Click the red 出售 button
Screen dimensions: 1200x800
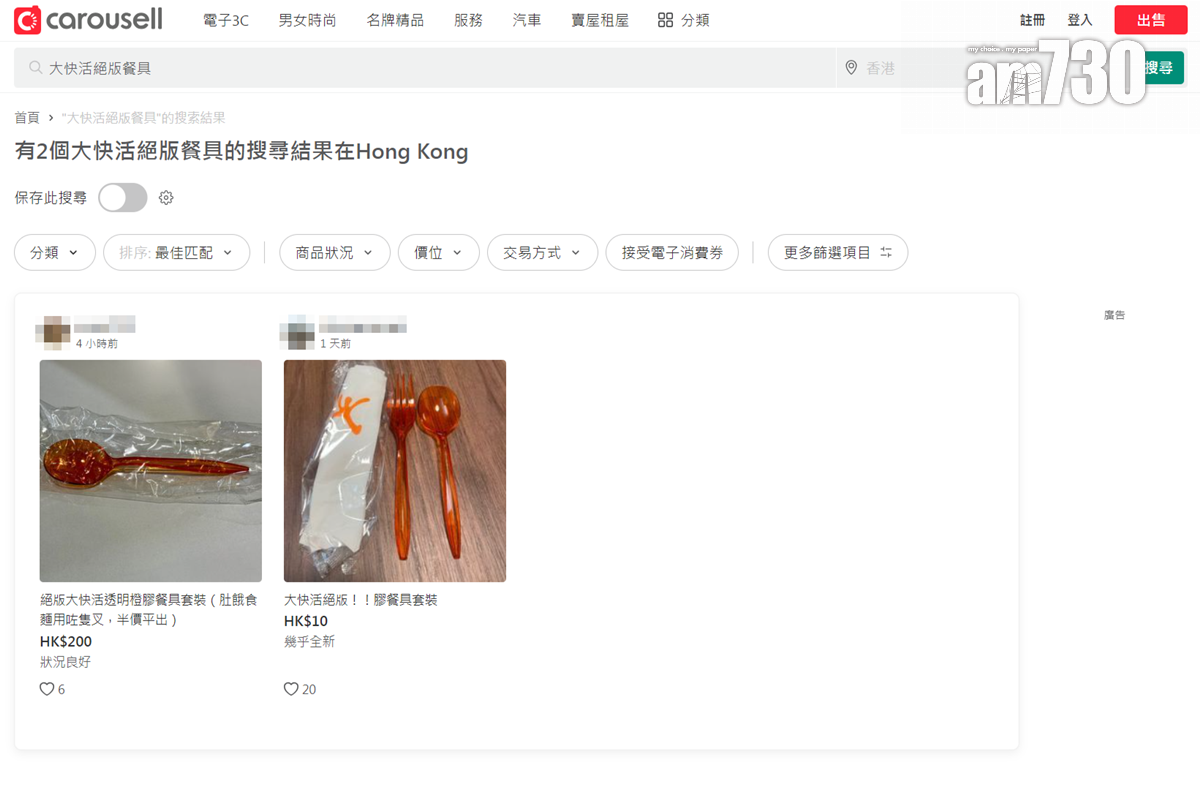click(x=1150, y=20)
